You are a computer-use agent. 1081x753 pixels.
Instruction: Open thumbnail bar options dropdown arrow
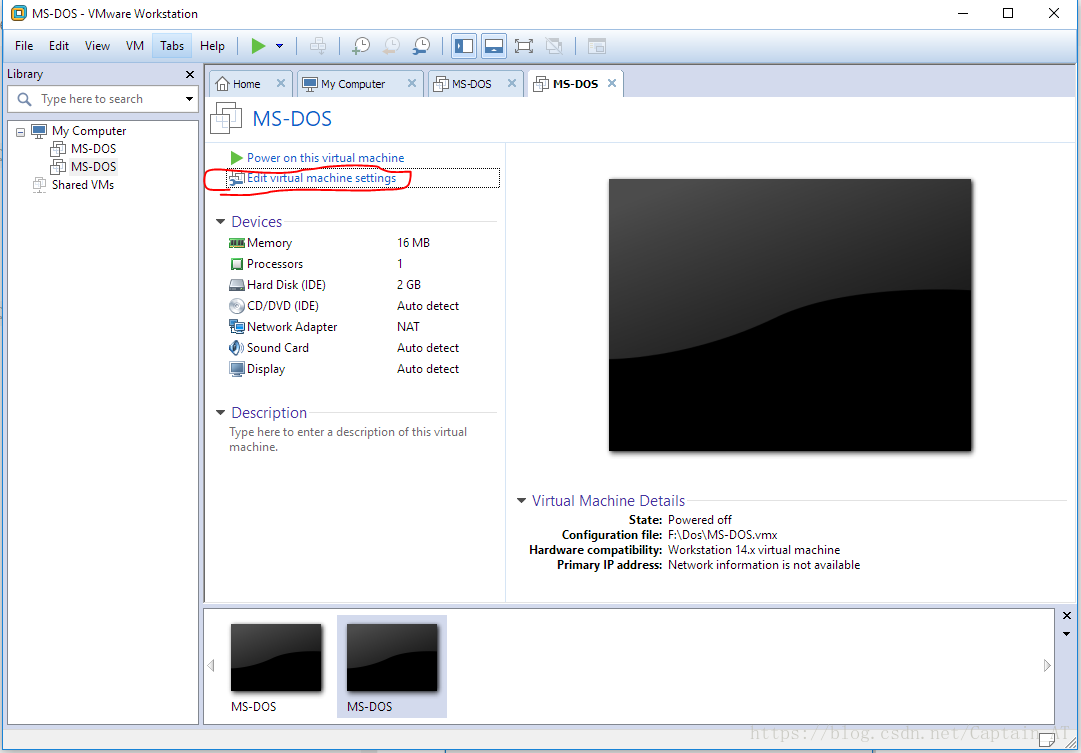[1067, 634]
